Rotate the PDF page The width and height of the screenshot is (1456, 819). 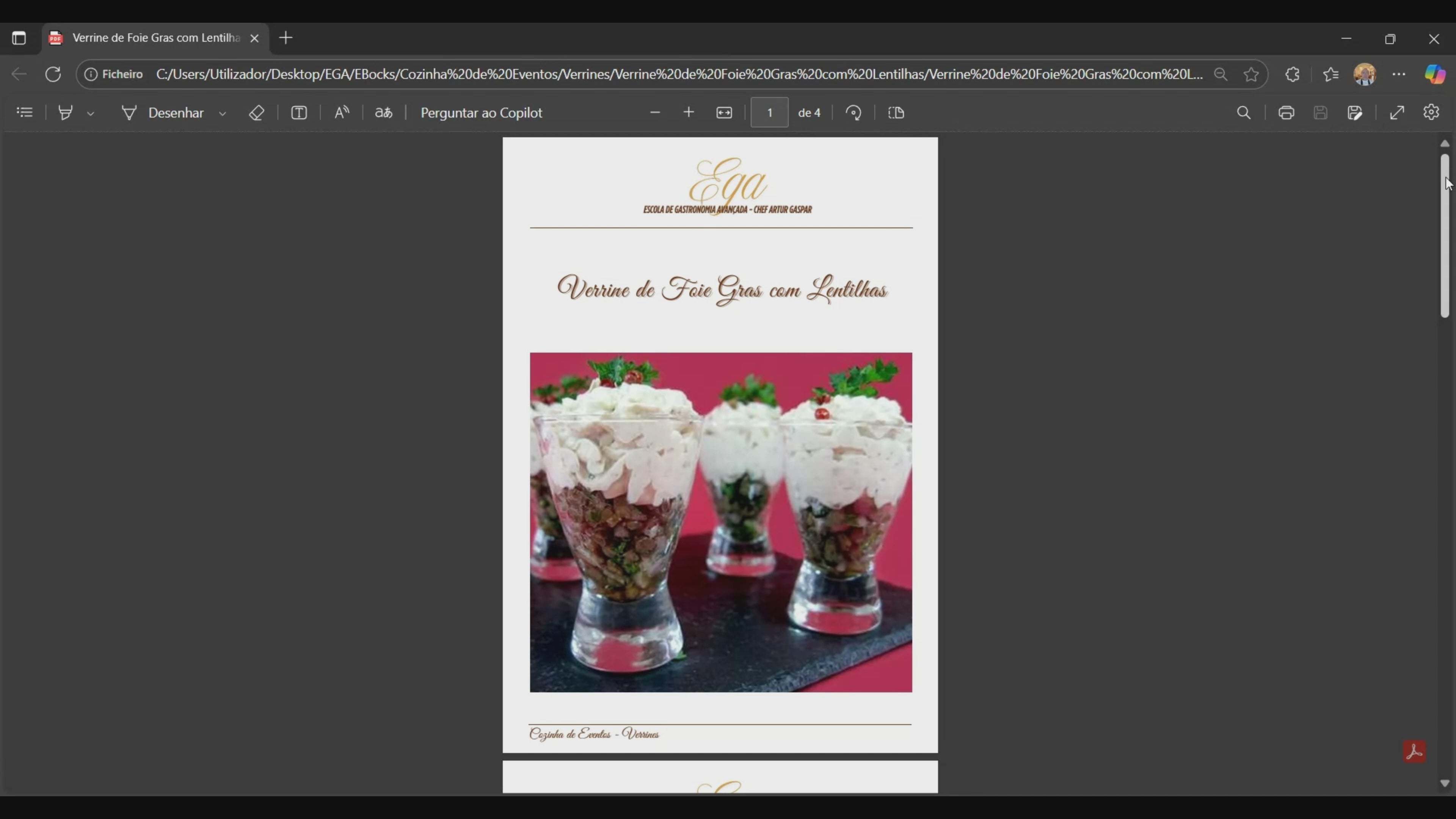854,113
